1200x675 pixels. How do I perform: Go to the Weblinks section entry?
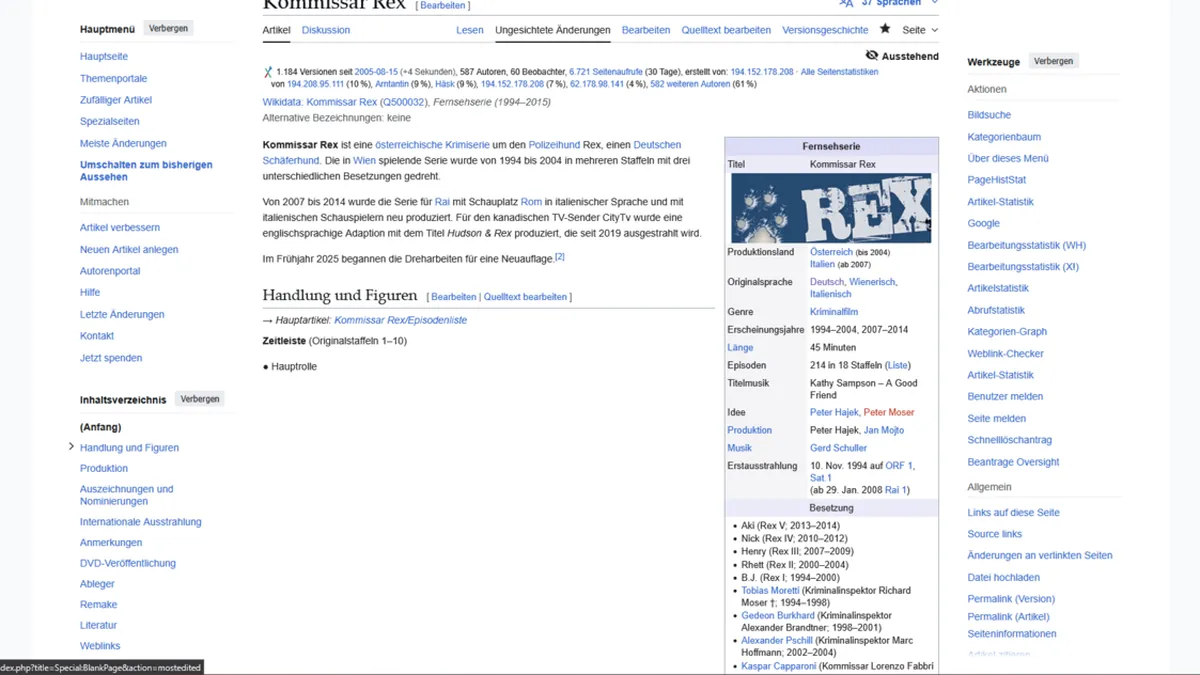tap(100, 646)
